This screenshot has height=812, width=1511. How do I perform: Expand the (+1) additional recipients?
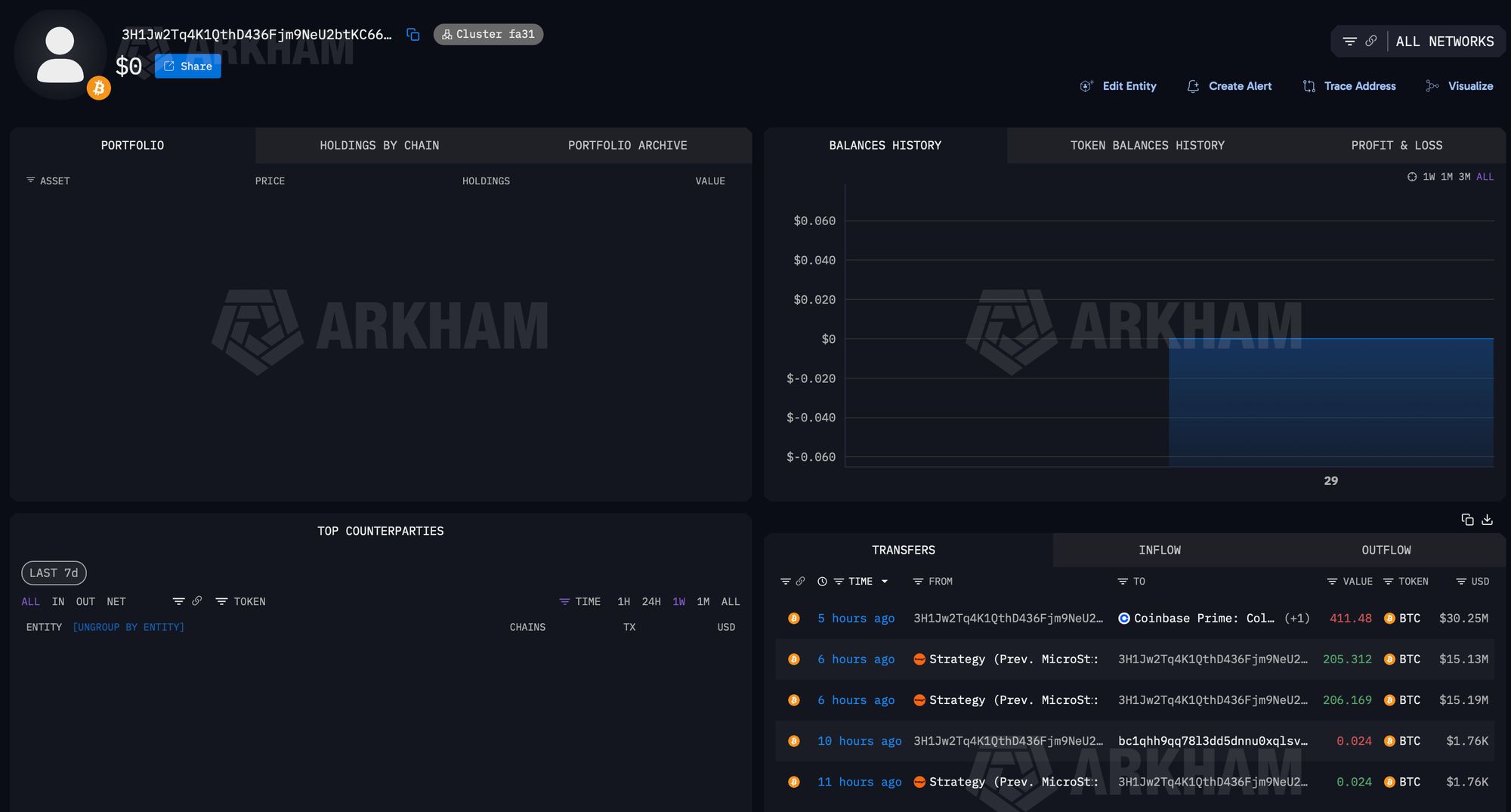coord(1296,618)
